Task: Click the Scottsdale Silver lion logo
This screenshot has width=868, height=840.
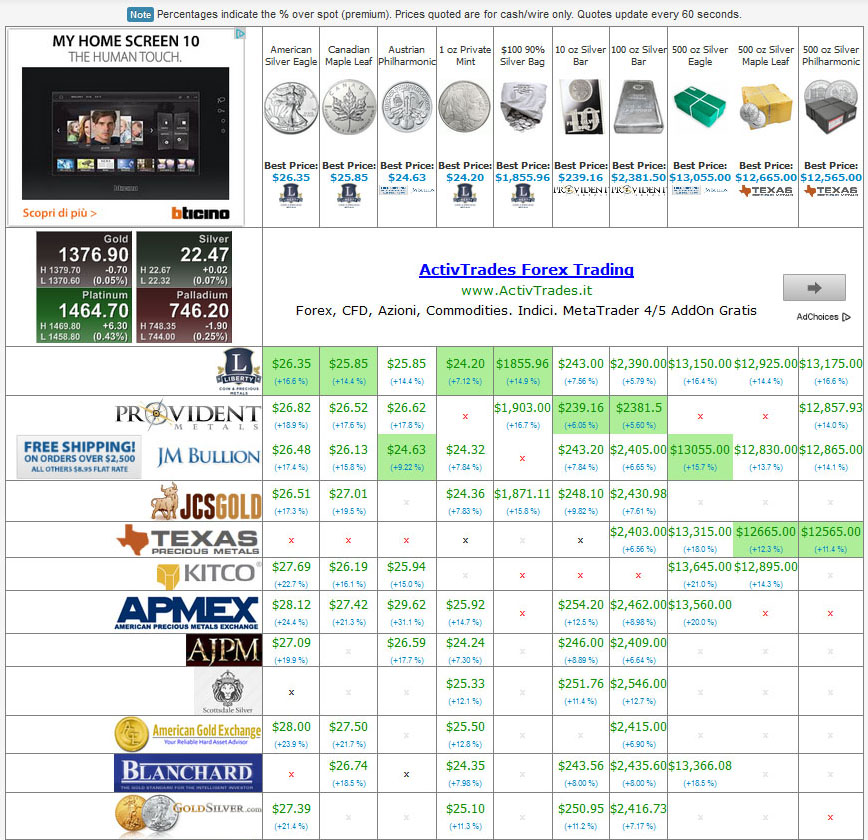Action: click(228, 691)
